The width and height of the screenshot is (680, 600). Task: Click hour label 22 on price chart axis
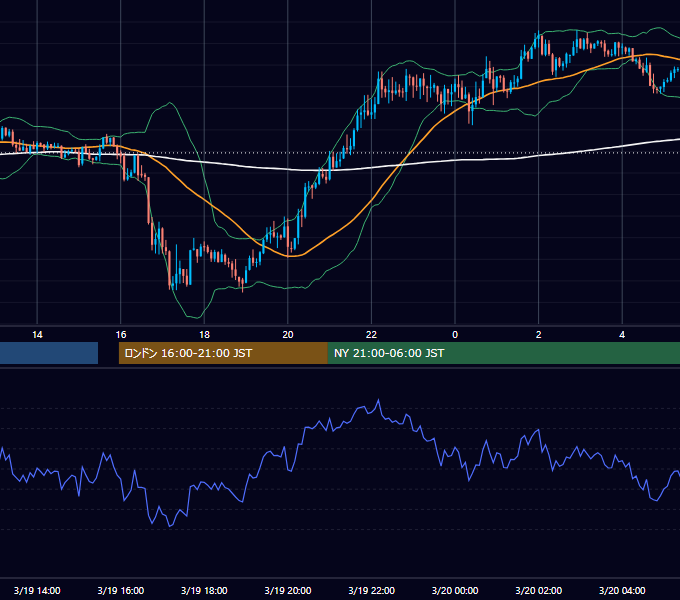click(371, 335)
